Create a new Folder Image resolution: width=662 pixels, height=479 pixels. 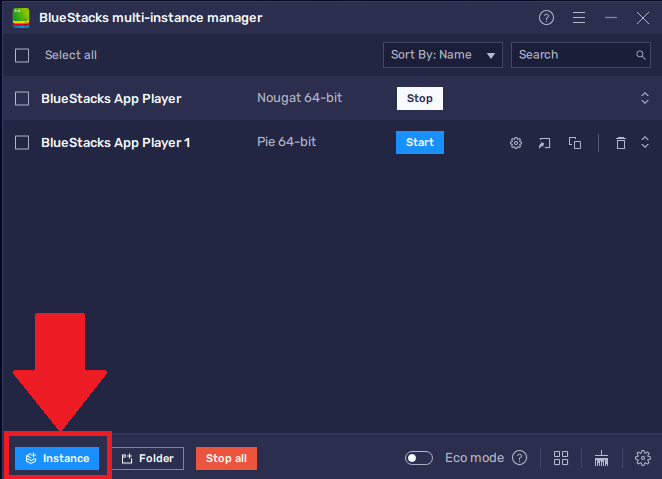click(148, 458)
